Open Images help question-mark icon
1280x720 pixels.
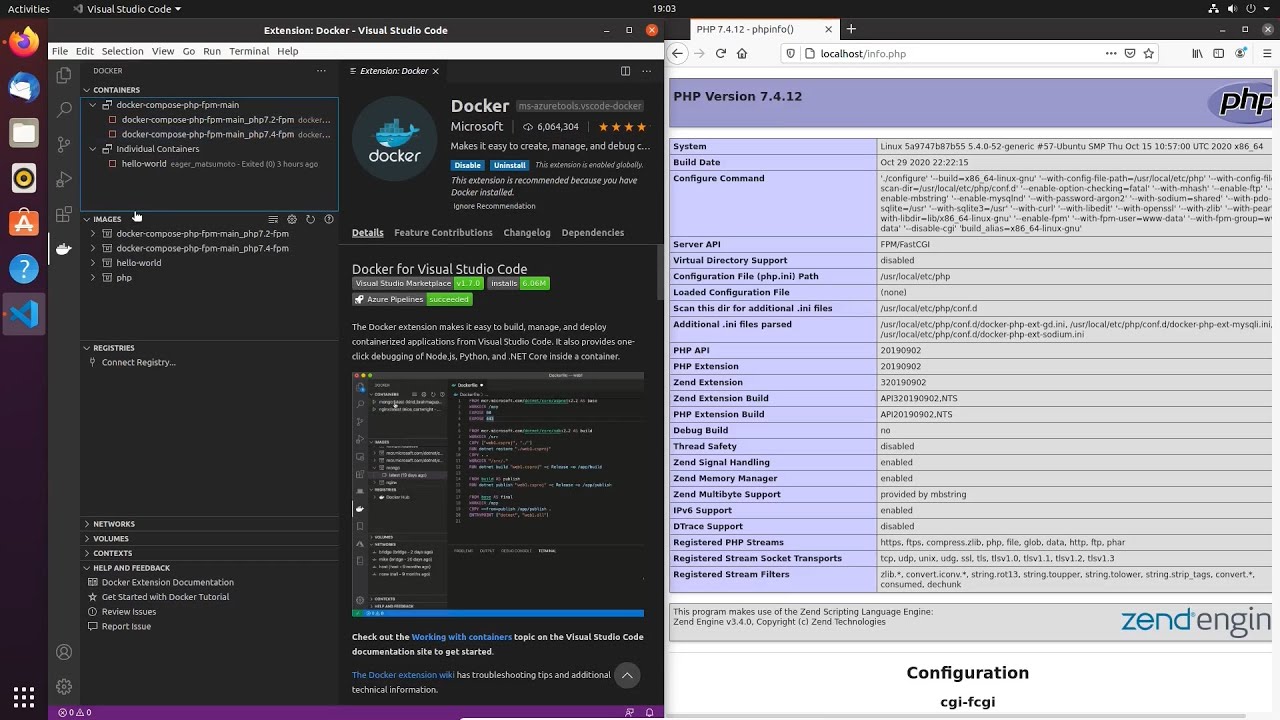pyautogui.click(x=329, y=219)
